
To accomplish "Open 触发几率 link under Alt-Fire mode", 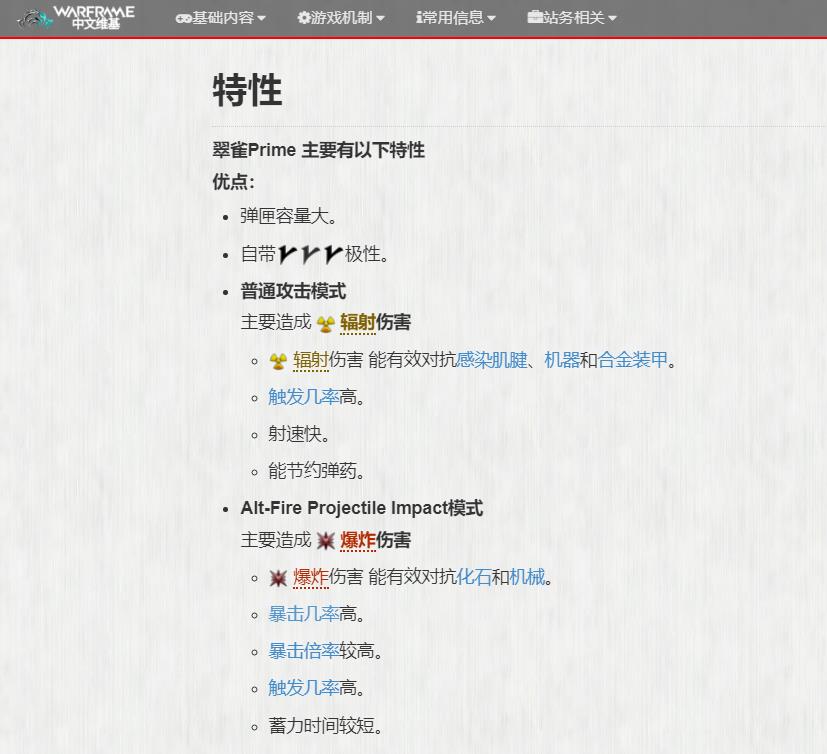I will coord(303,689).
